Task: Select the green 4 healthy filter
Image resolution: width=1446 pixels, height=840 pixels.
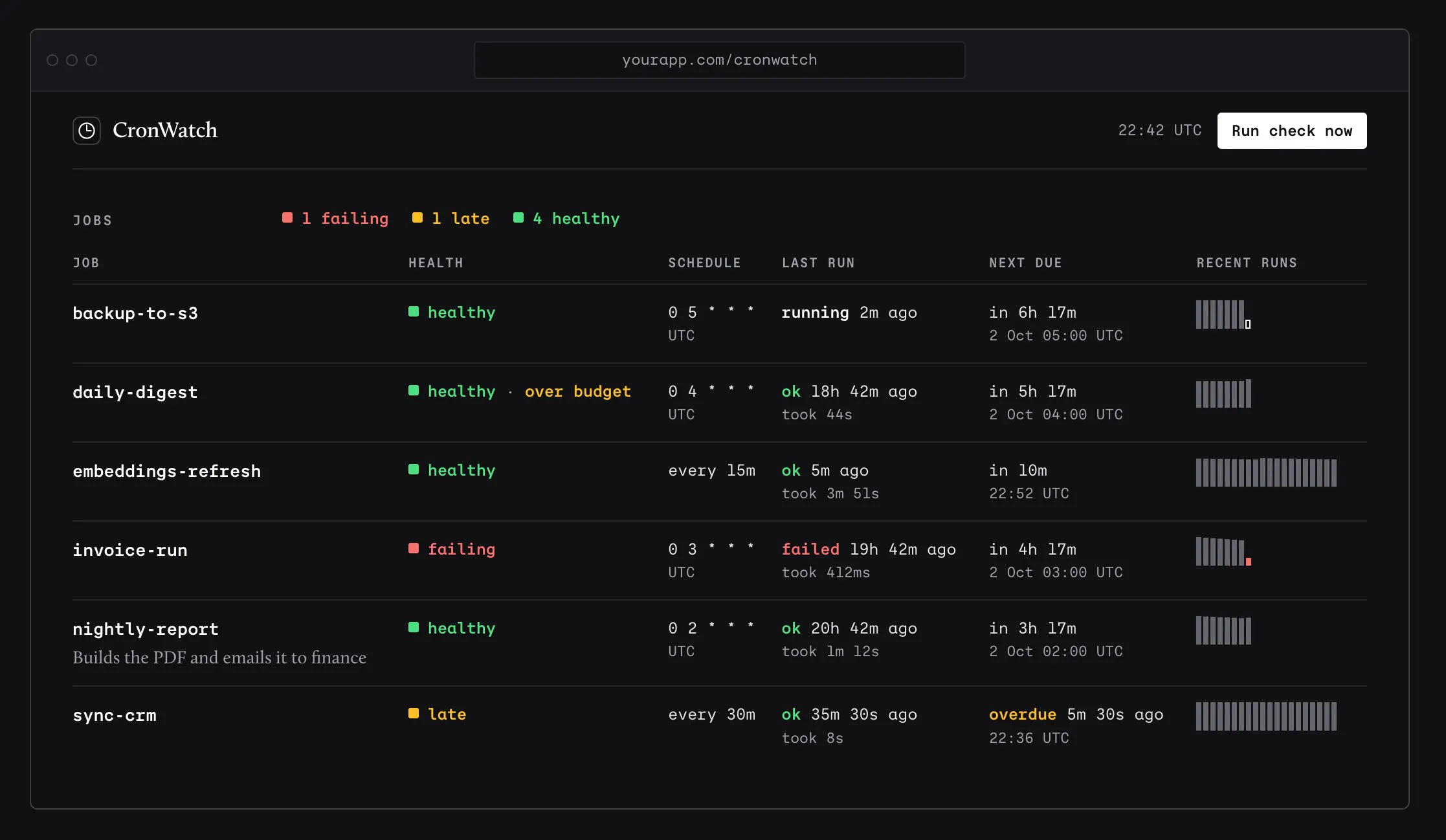Action: click(x=566, y=219)
